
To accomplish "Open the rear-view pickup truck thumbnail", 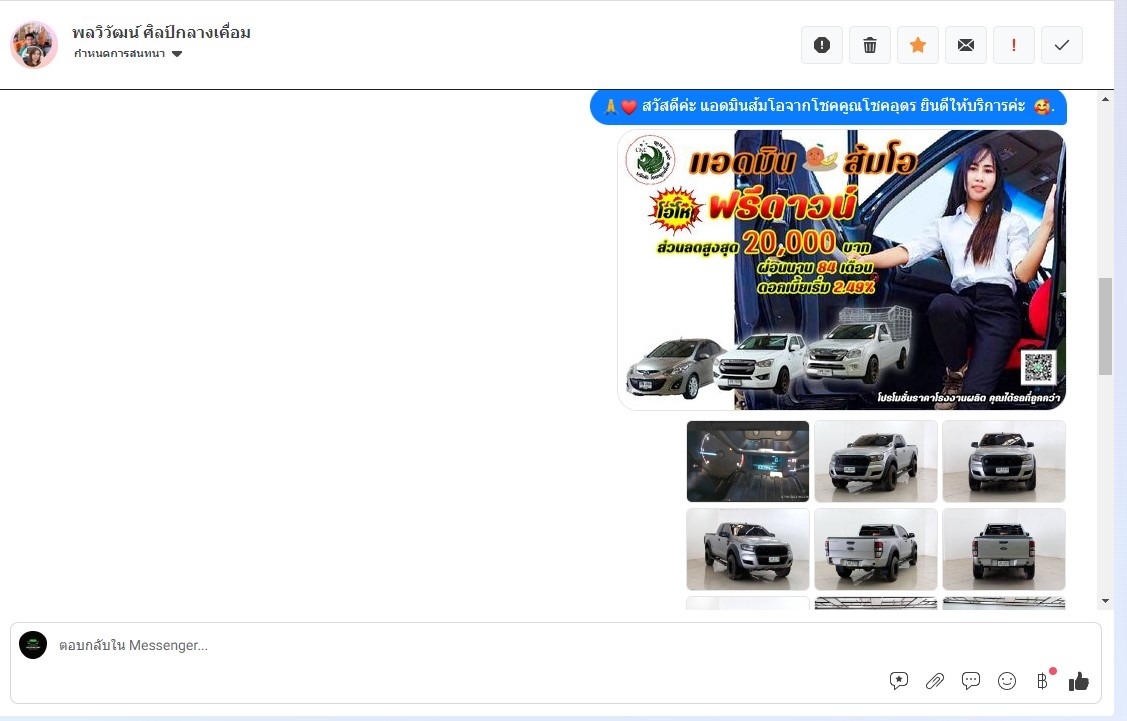I will pos(1004,549).
